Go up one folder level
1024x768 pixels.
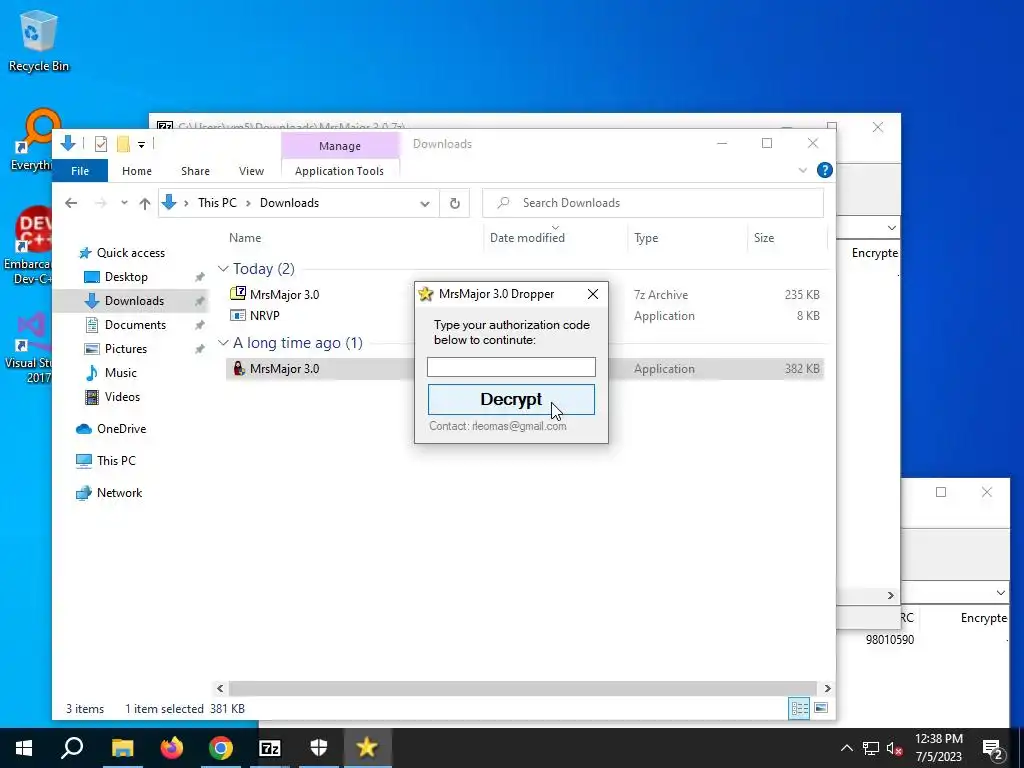coord(145,203)
